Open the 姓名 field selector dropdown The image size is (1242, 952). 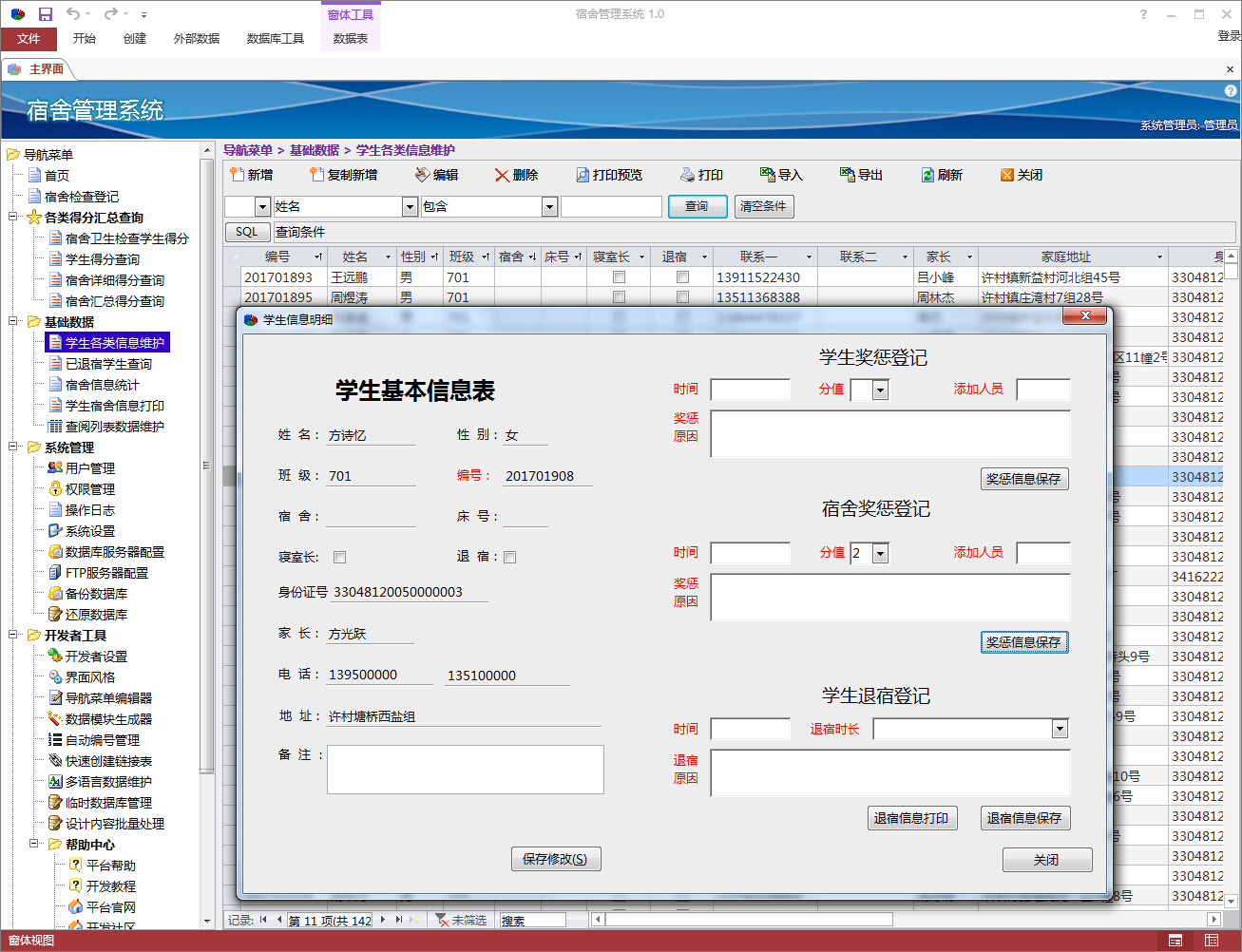[410, 206]
